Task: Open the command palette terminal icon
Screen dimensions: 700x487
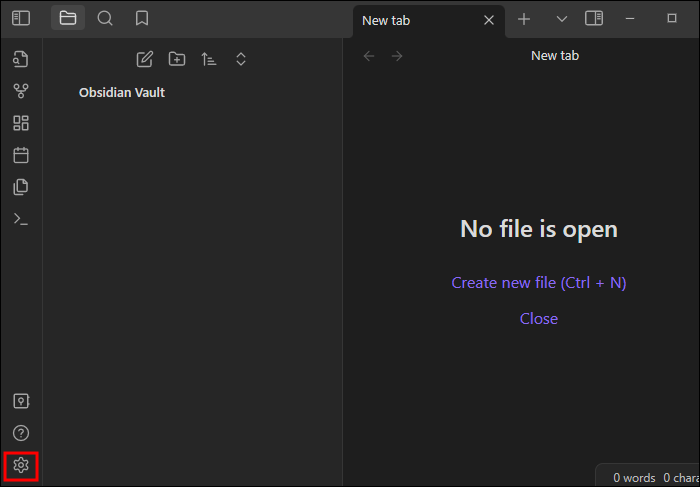Action: [x=21, y=219]
